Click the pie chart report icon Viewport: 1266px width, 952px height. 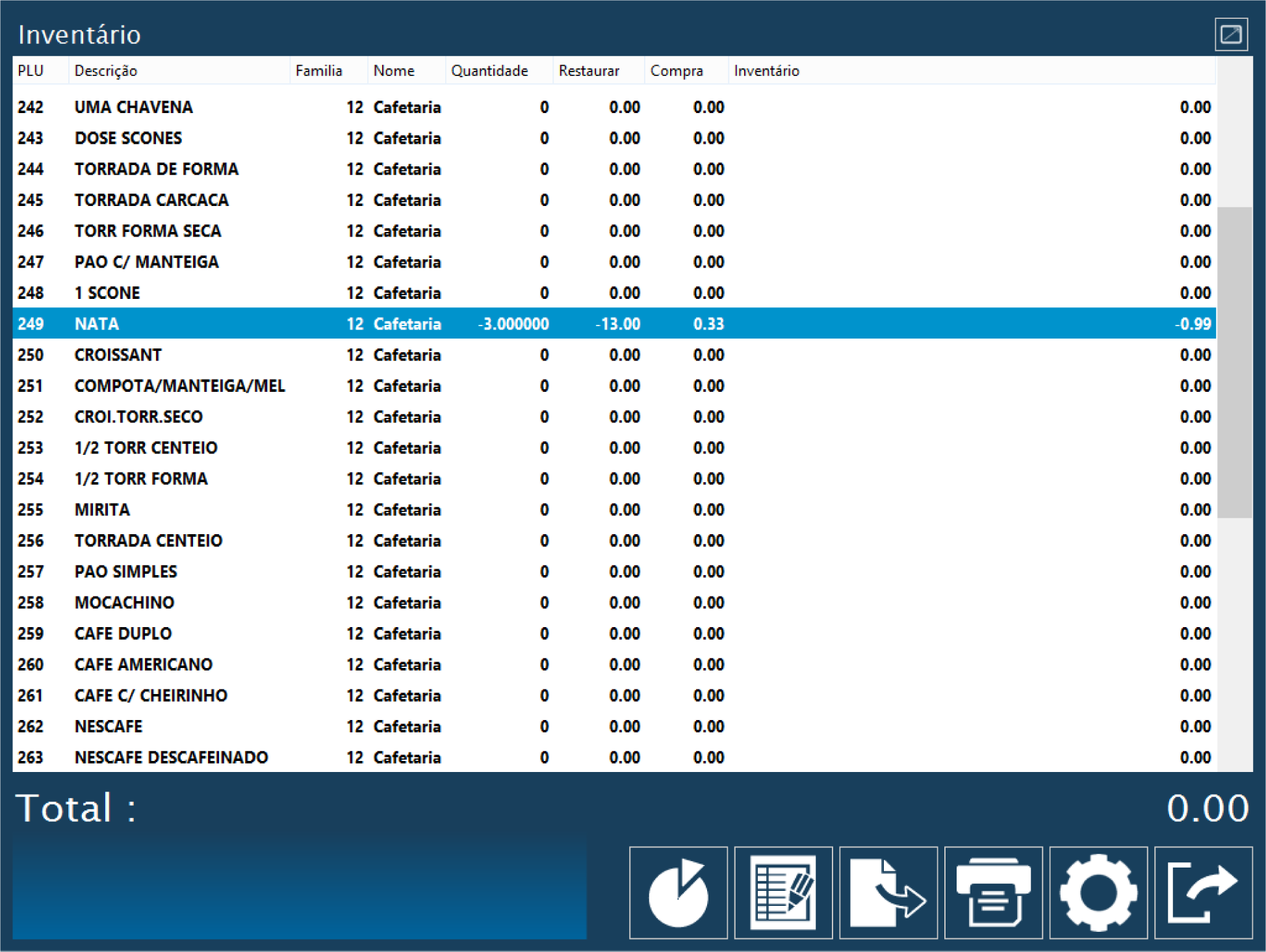(678, 892)
